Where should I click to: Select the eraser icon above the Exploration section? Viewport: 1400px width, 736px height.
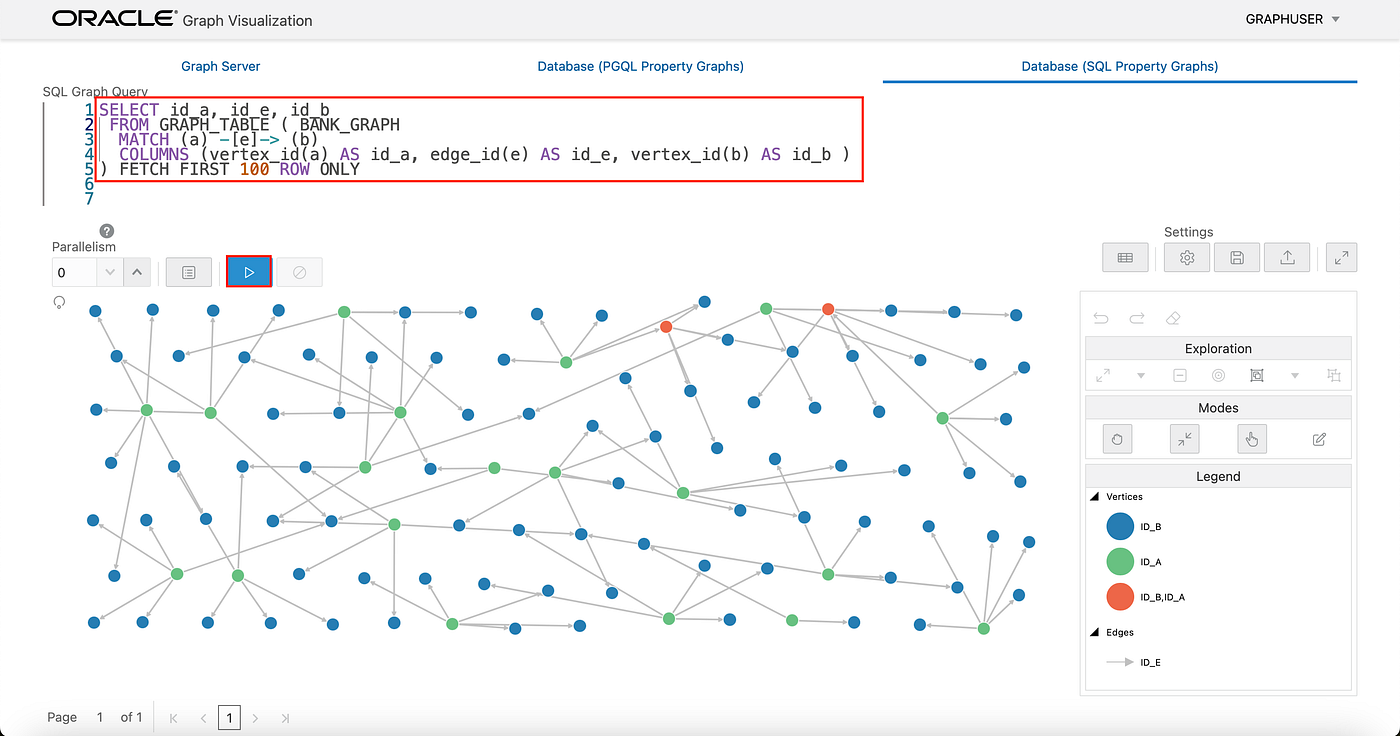pos(1172,317)
